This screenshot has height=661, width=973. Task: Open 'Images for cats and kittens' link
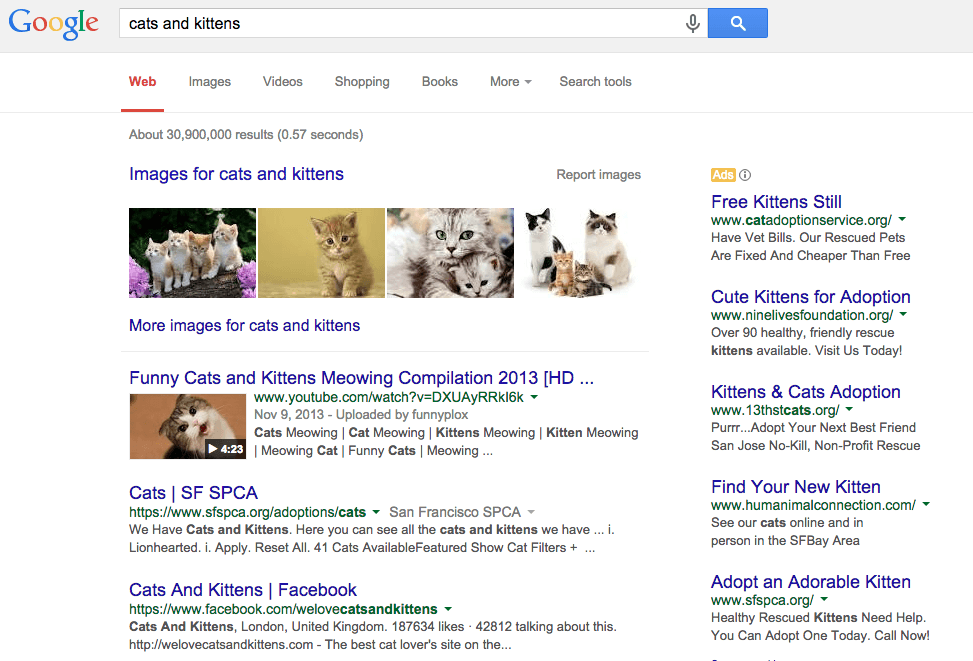click(x=236, y=174)
